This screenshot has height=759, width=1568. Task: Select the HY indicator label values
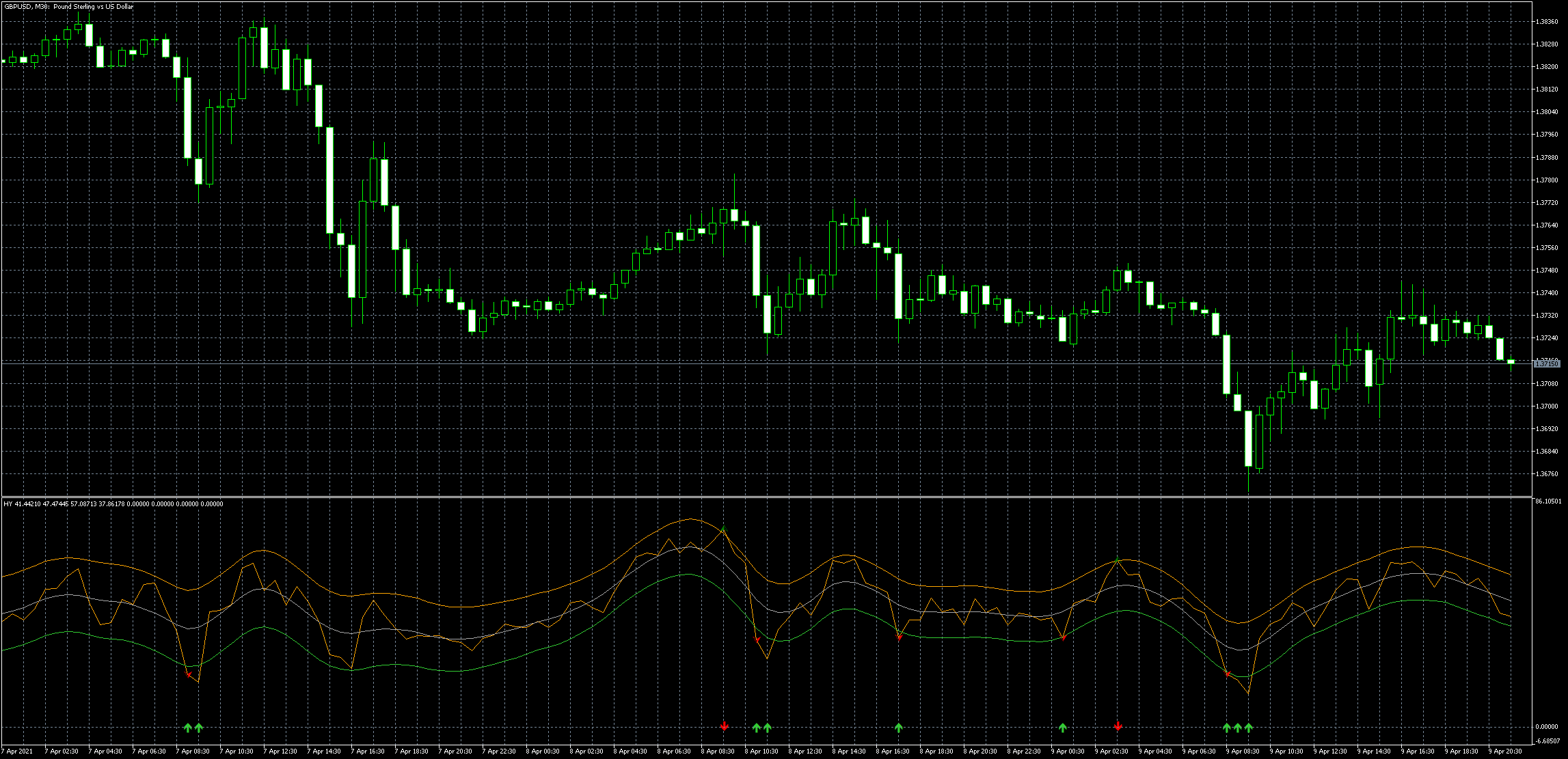[113, 504]
